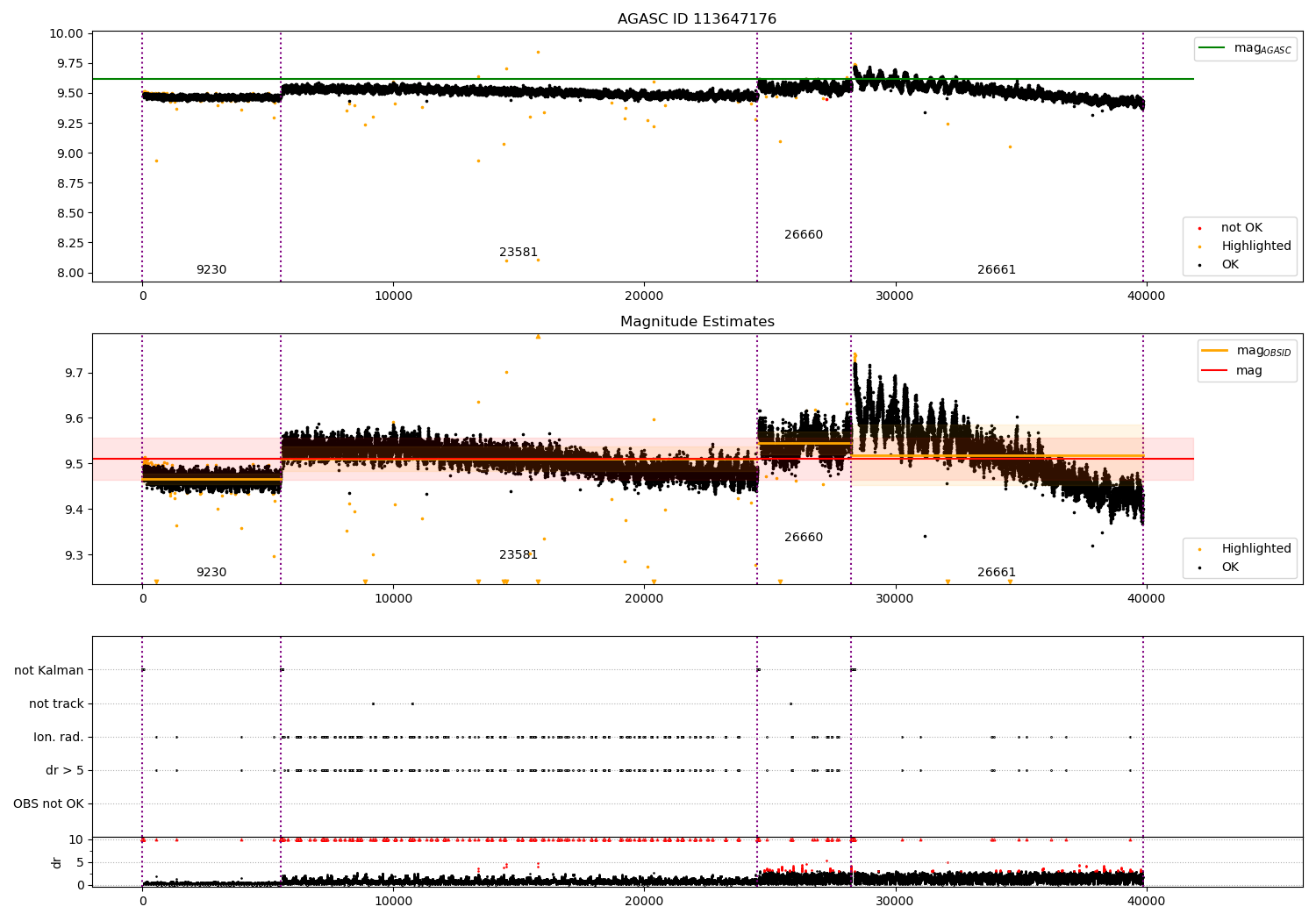Click the red line sample in middle legend
Screen dimensions: 1316x921
click(1215, 371)
